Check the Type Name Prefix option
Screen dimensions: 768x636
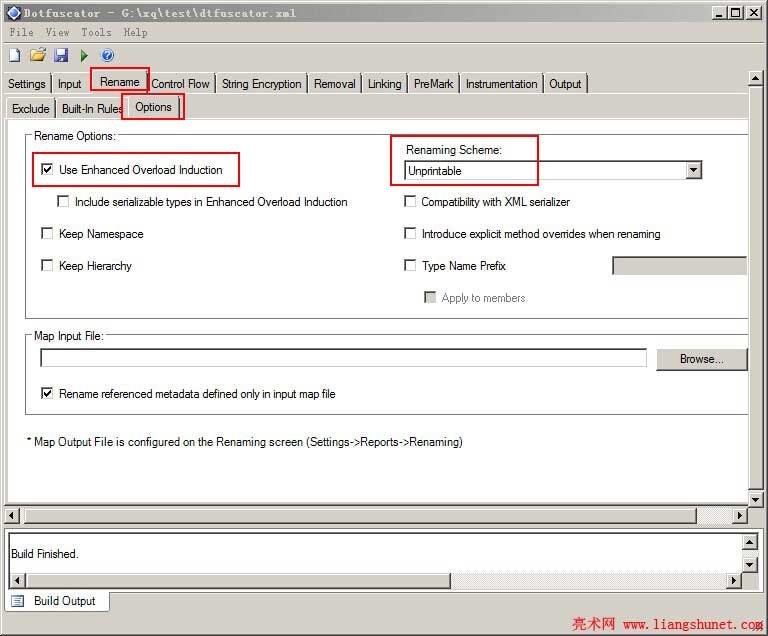pos(410,266)
